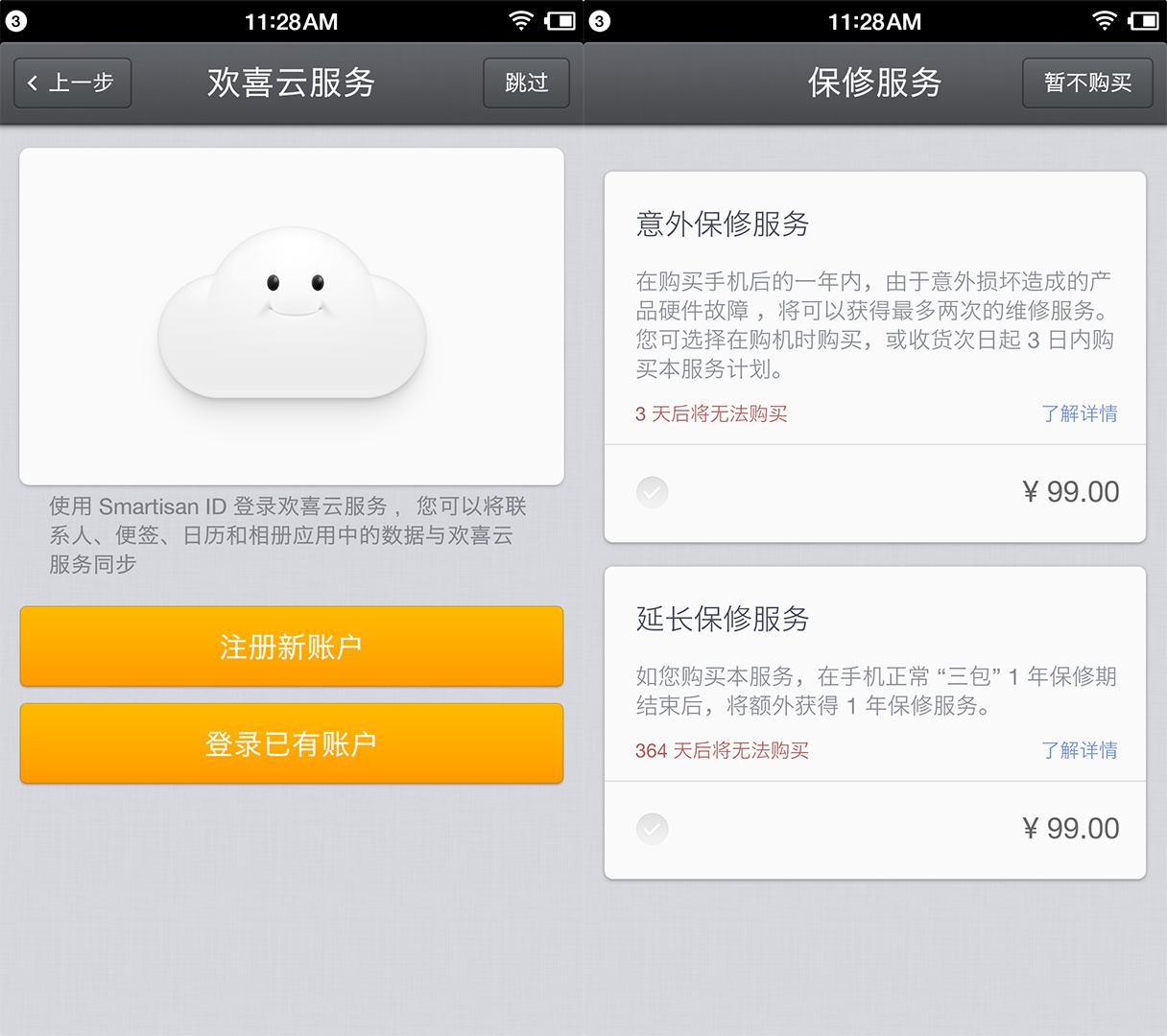This screenshot has height=1036, width=1167.
Task: Tap the left Wi-Fi status icon
Action: (x=521, y=20)
